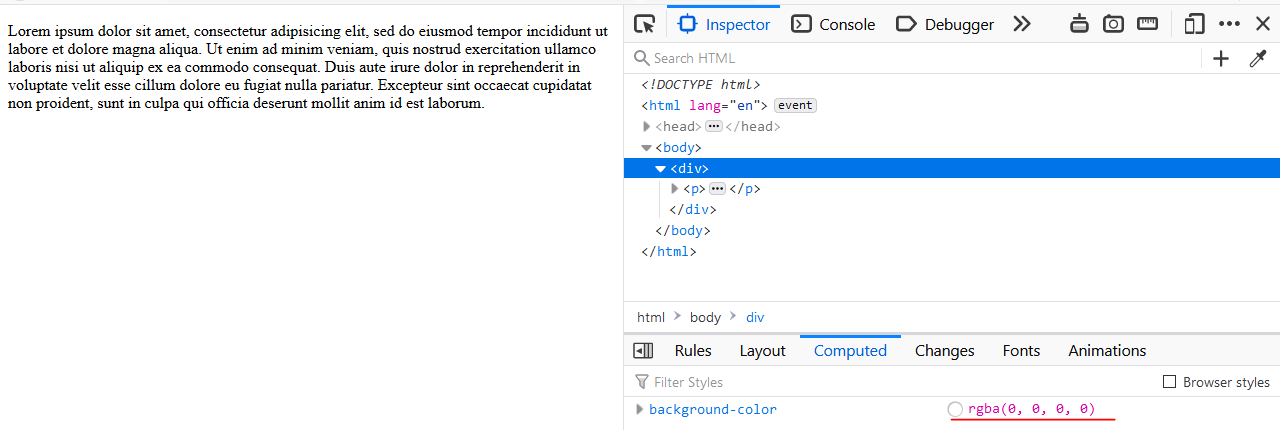Screen dimensions: 1280x430
Task: Click the event badge on html
Action: [795, 106]
